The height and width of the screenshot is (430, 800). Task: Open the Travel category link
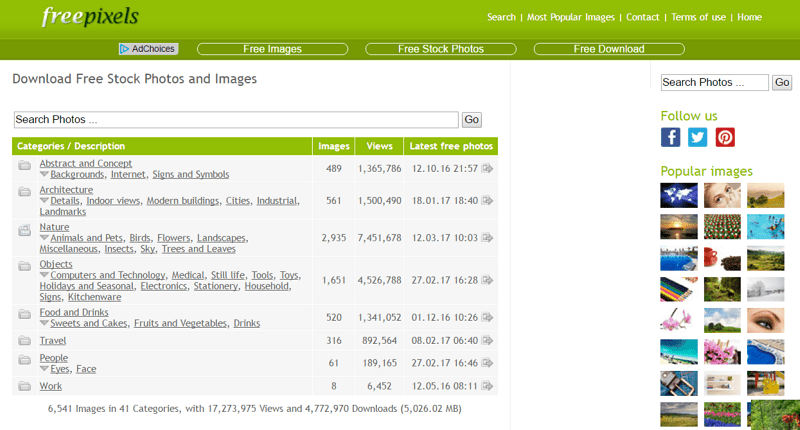[53, 340]
